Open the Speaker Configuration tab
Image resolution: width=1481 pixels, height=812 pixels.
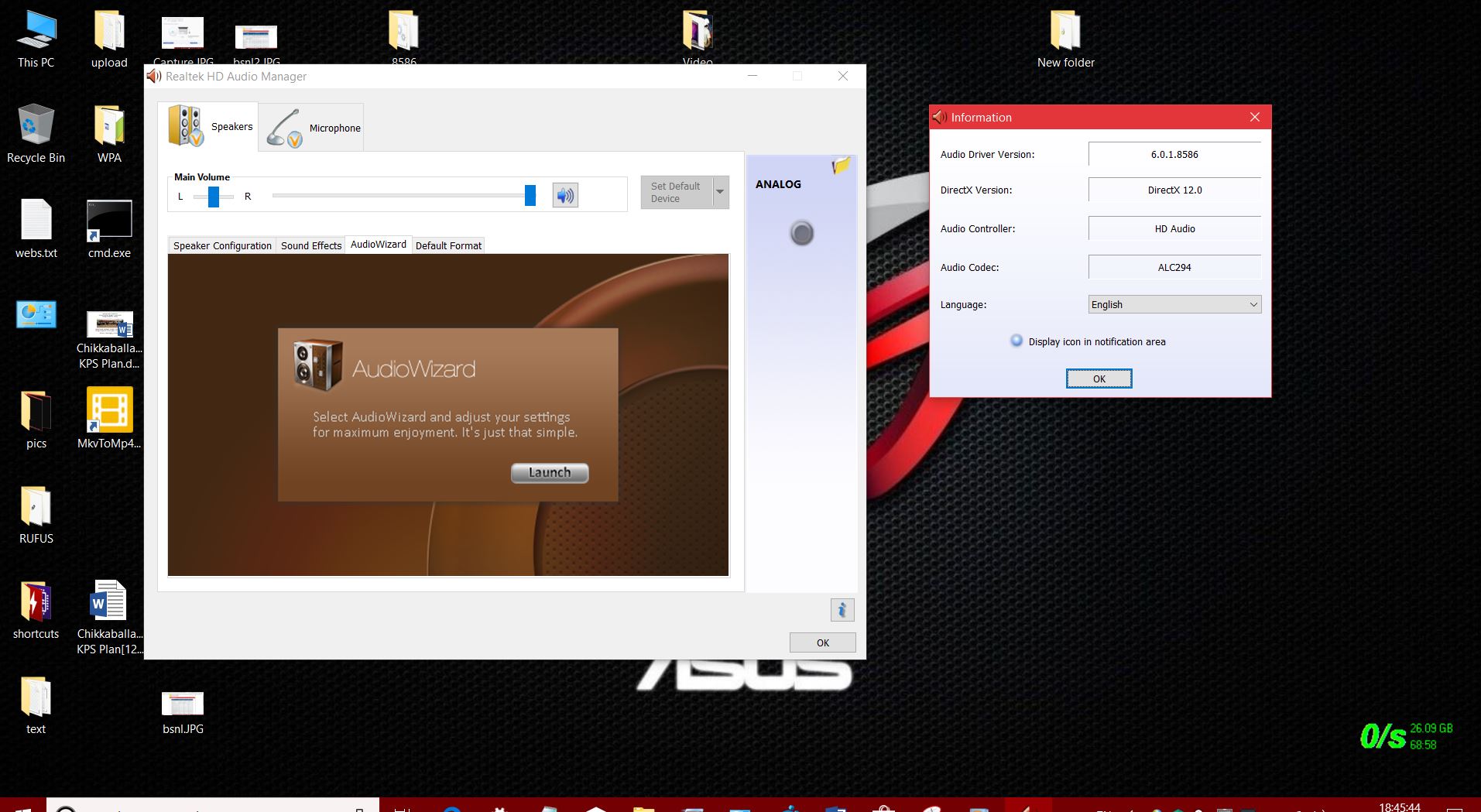pos(222,245)
